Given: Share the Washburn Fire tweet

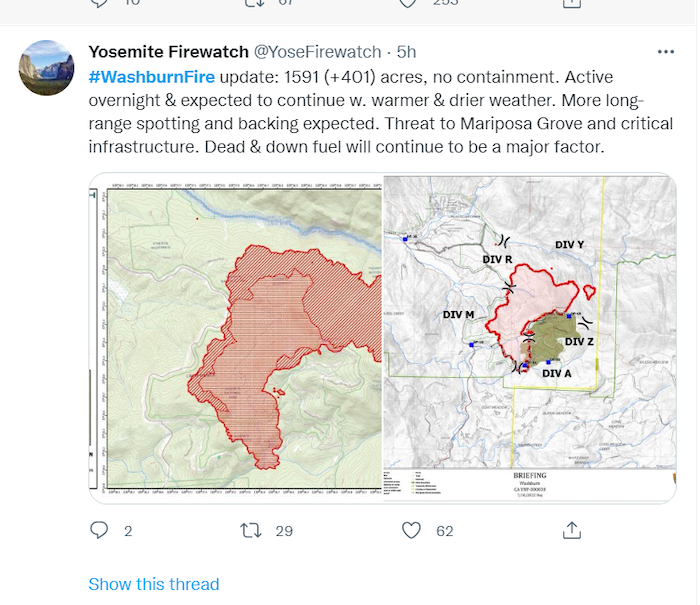Looking at the screenshot, I should 572,530.
